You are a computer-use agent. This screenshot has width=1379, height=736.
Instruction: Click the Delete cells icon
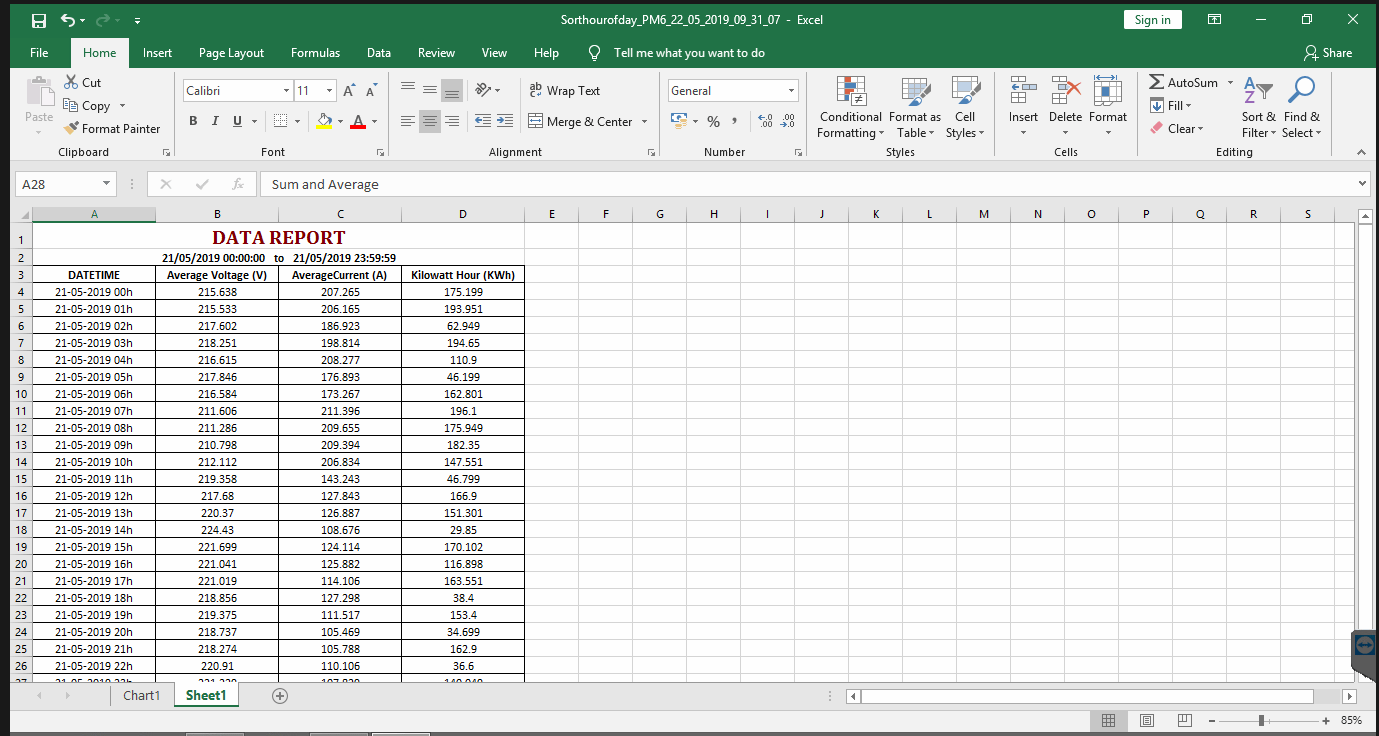coord(1065,90)
